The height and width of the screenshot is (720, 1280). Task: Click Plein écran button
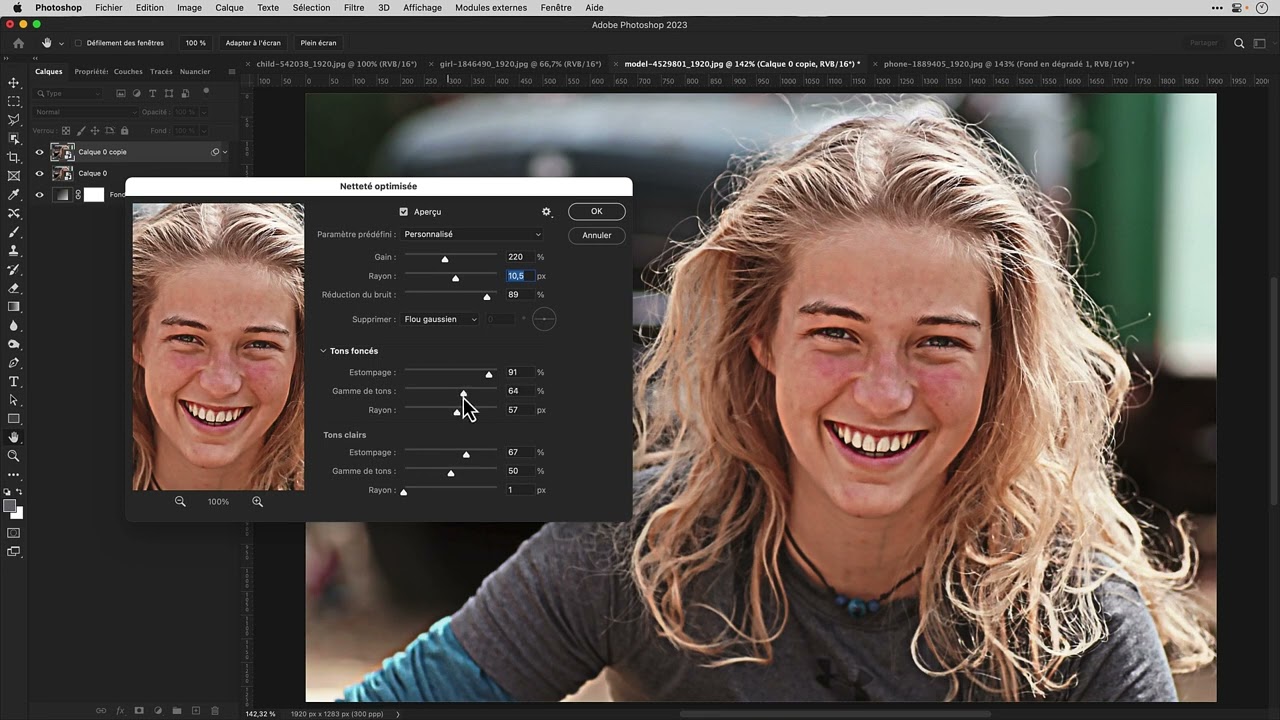(x=319, y=43)
